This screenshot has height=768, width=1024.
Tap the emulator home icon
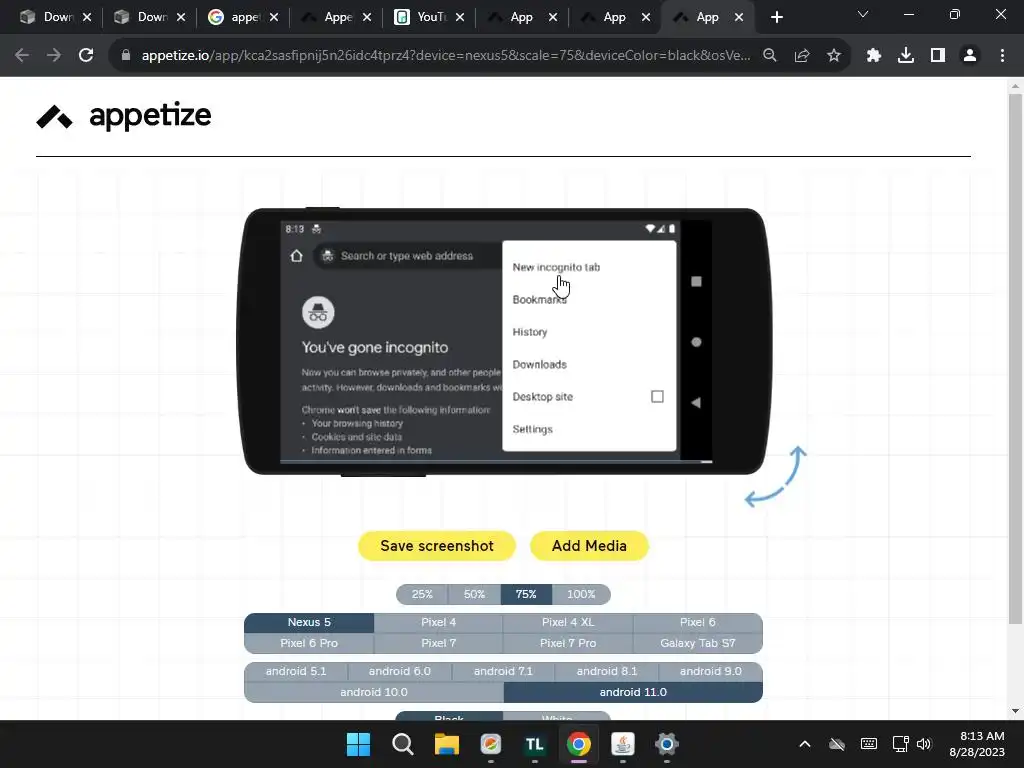coord(296,256)
